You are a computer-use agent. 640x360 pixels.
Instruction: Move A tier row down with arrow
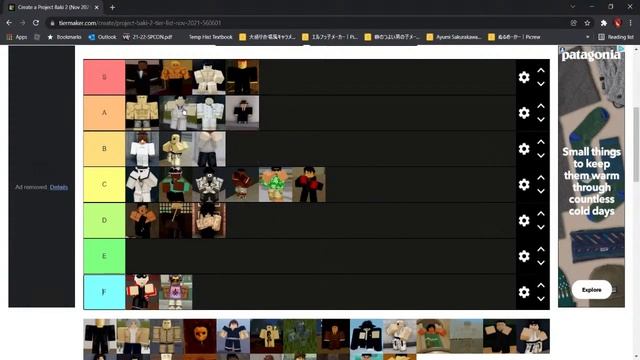pos(541,120)
